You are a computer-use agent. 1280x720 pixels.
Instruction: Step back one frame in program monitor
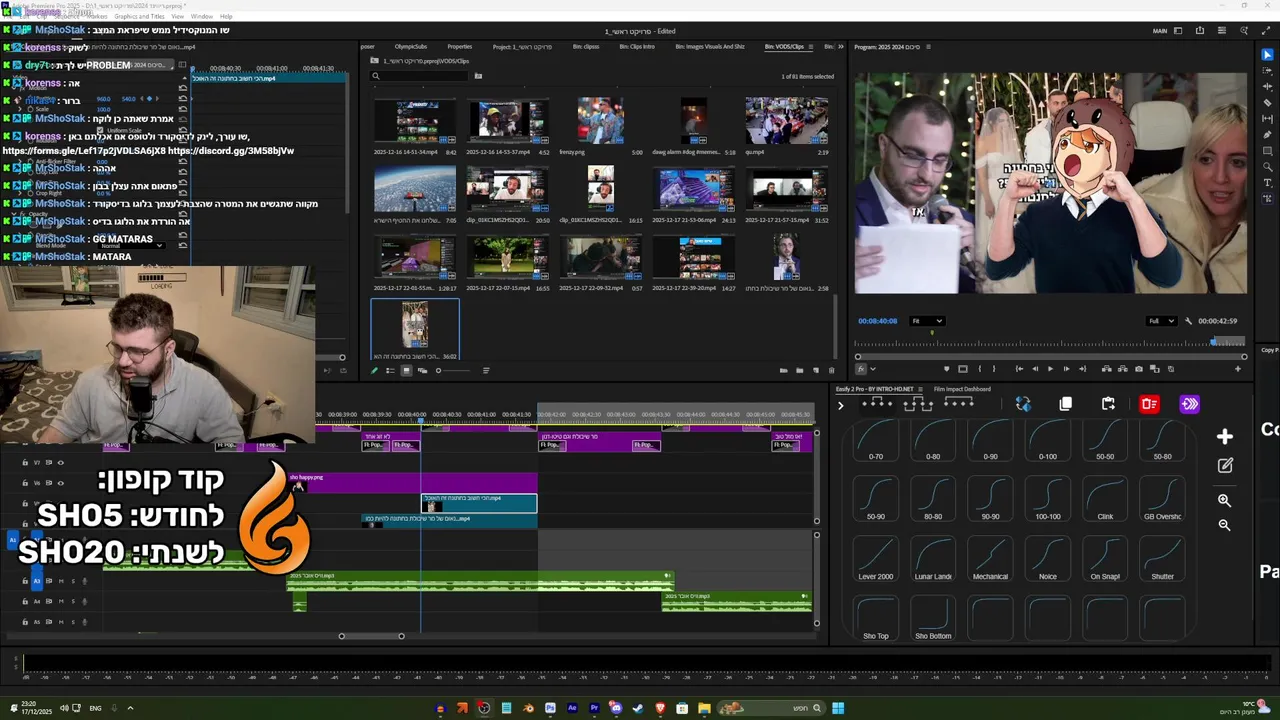click(x=1035, y=369)
